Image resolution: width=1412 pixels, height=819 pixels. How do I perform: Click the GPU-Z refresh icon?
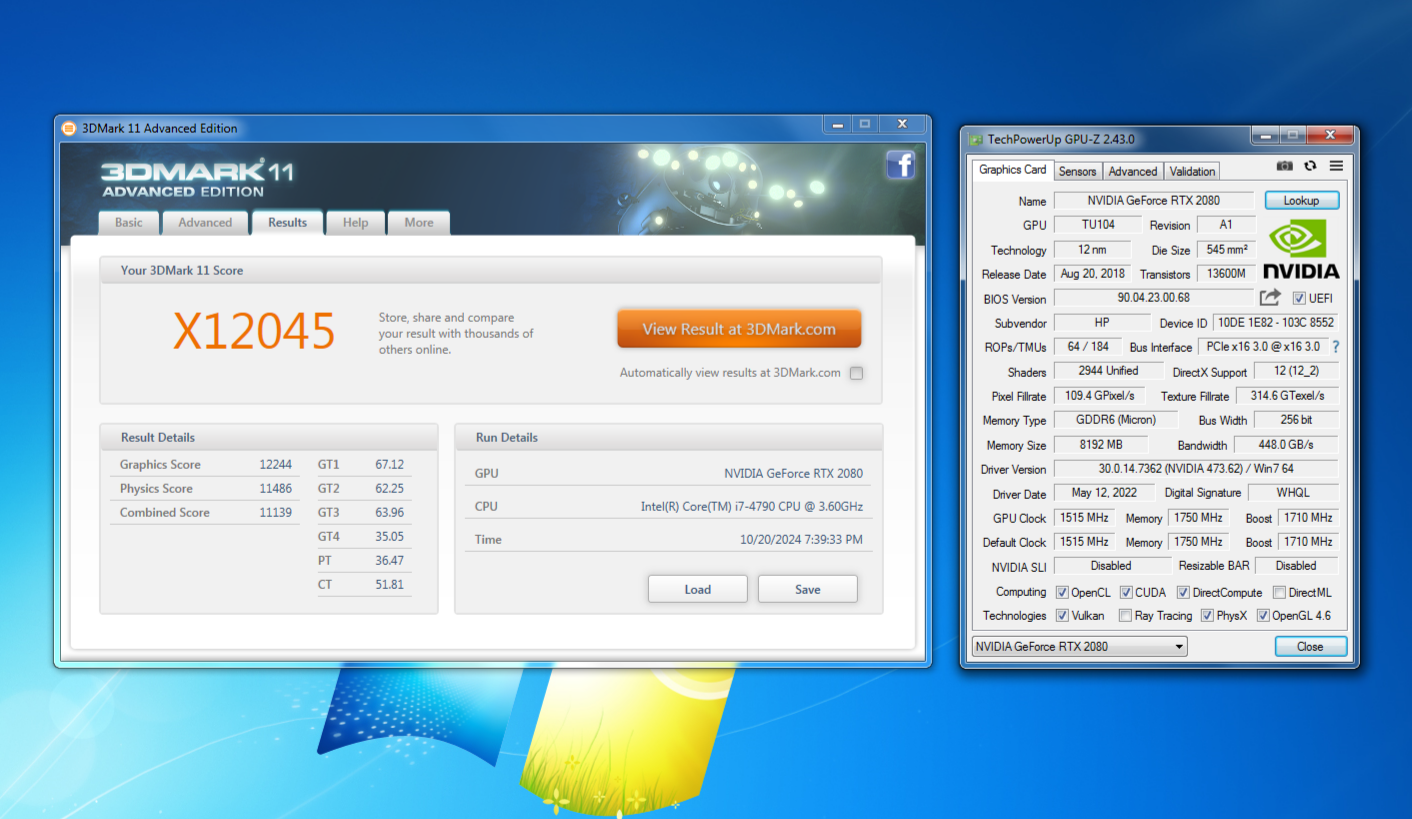tap(1310, 166)
